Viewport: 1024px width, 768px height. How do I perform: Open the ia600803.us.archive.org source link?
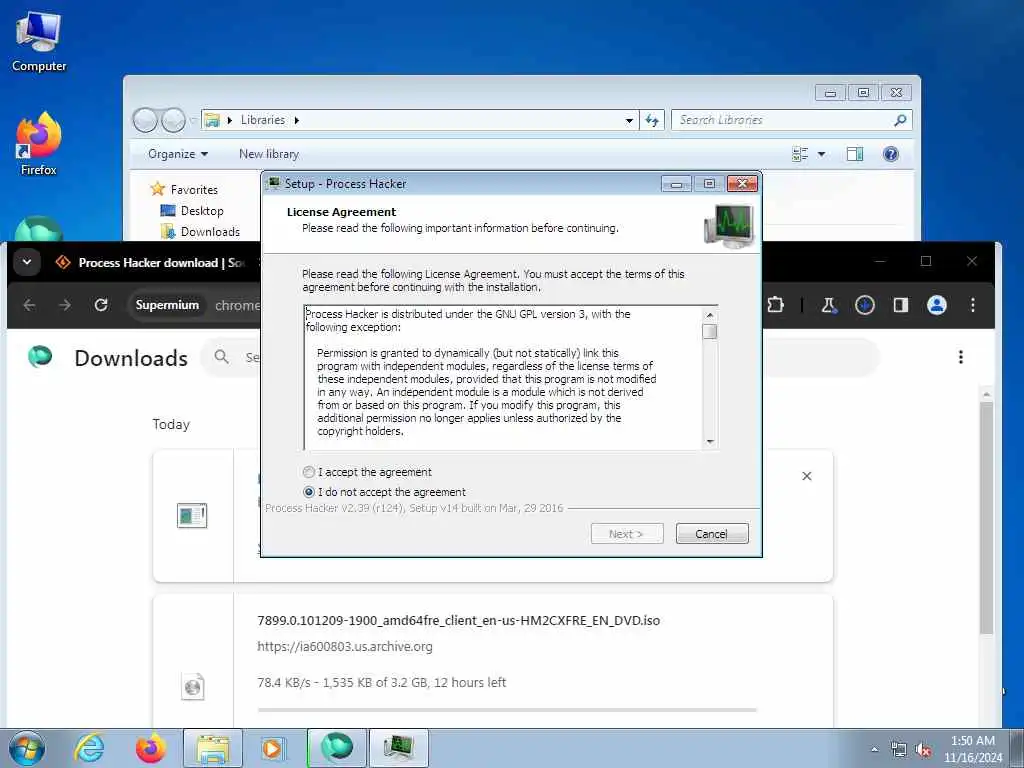pyautogui.click(x=345, y=647)
